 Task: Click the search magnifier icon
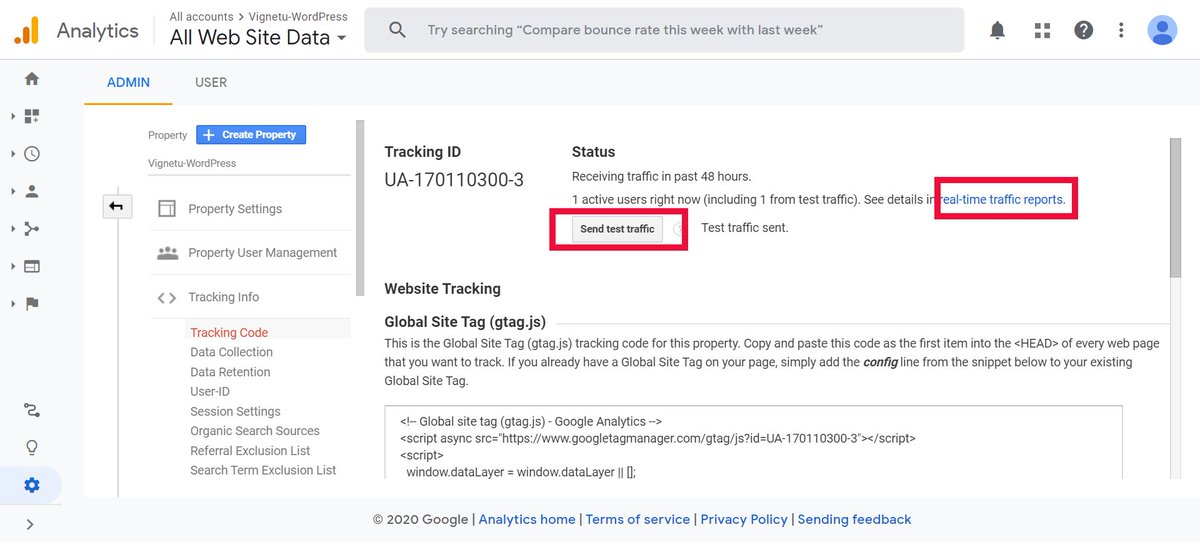pyautogui.click(x=397, y=30)
